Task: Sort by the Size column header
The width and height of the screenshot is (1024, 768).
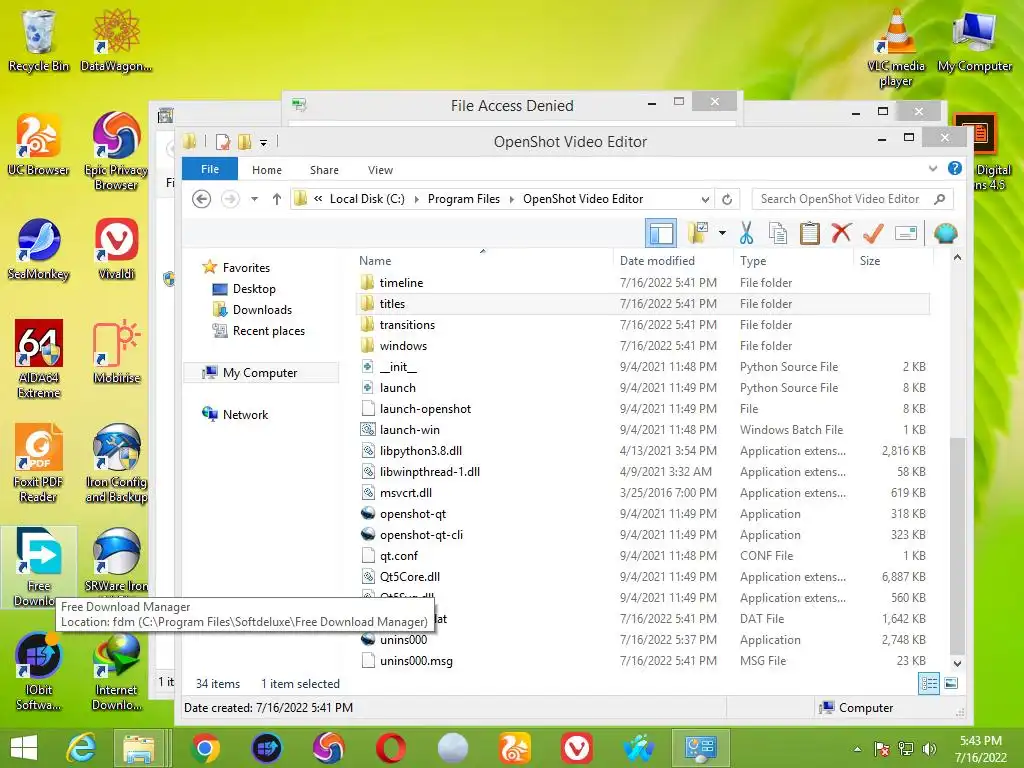Action: [x=870, y=261]
